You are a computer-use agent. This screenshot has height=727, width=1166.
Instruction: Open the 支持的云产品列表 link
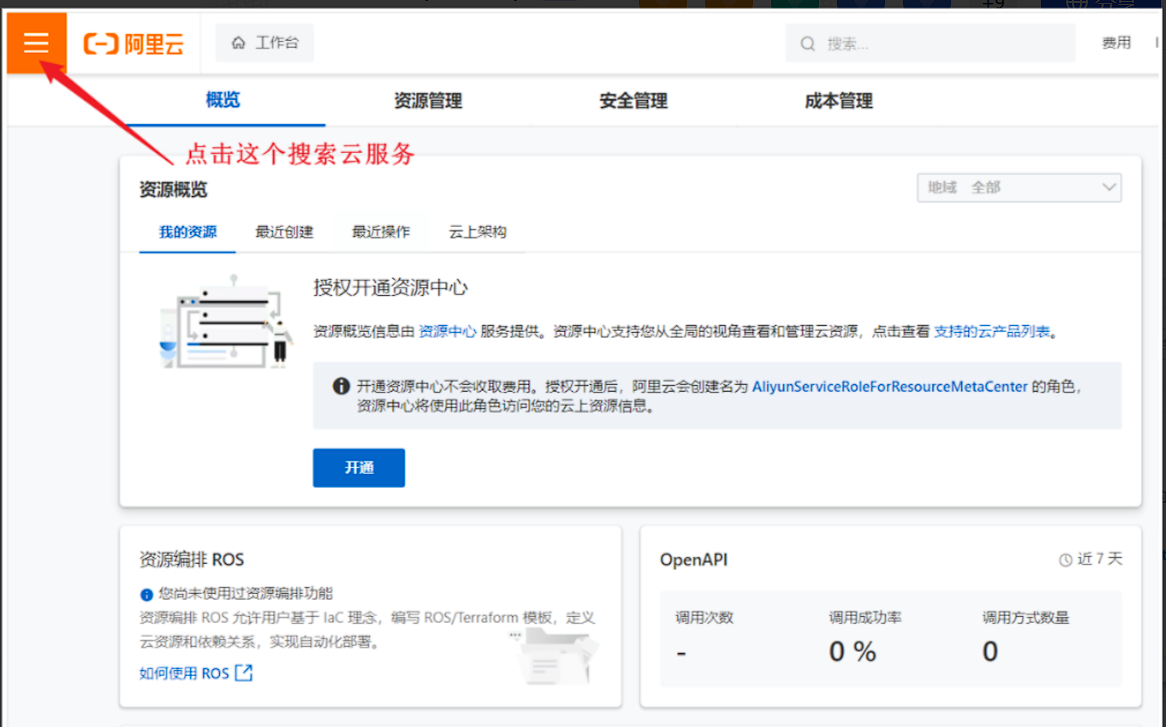tap(991, 332)
